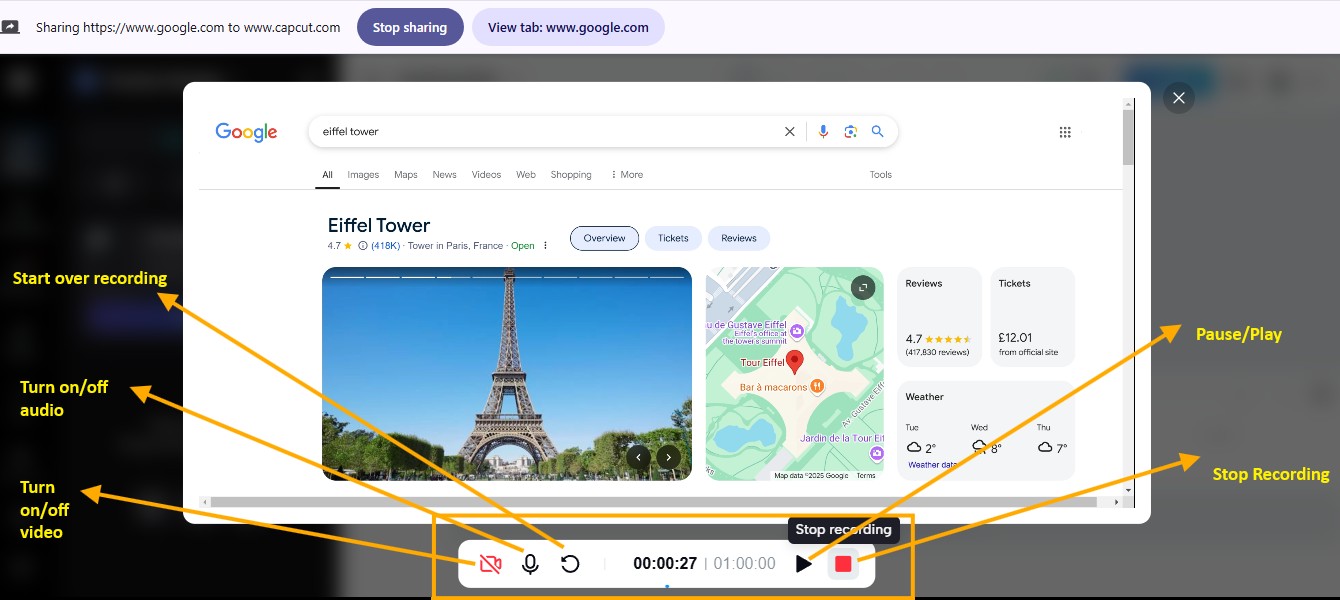This screenshot has height=600, width=1340.
Task: Click the magnifying glass search icon
Action: click(x=878, y=131)
